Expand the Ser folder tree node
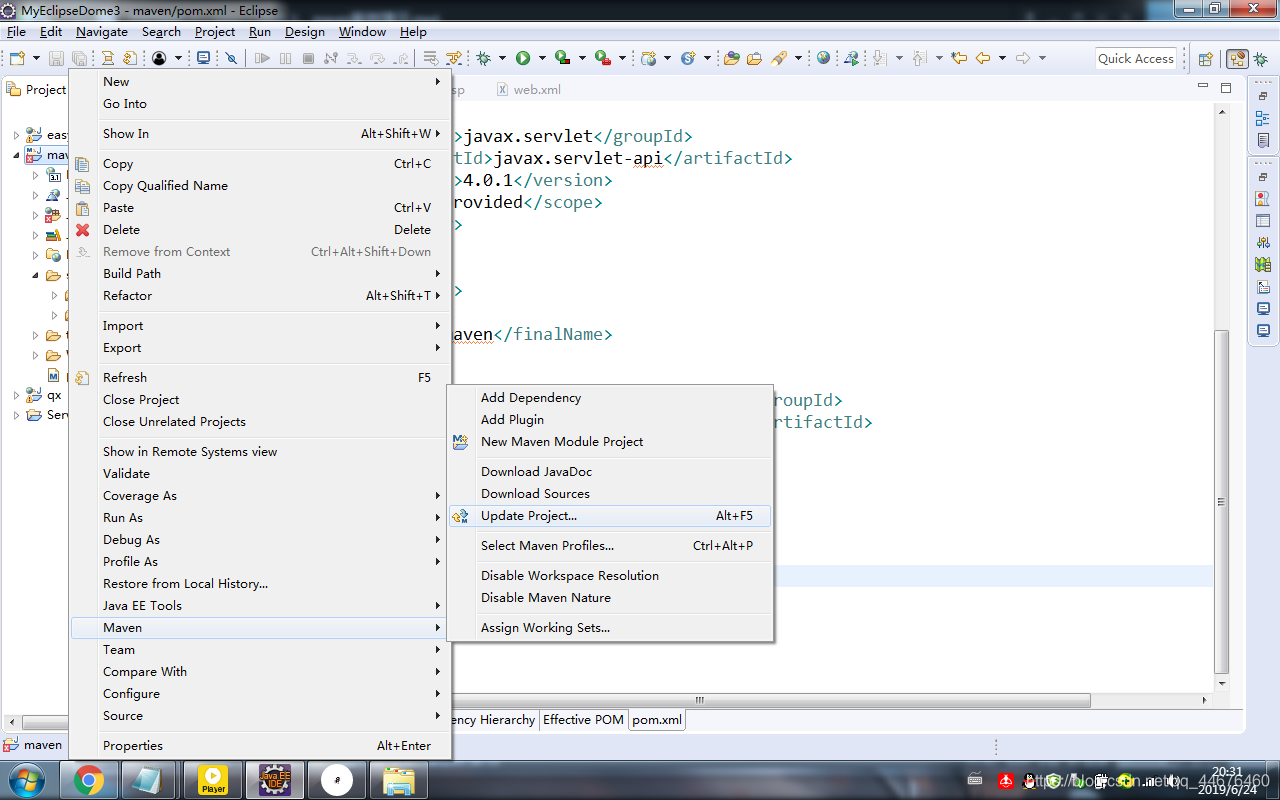This screenshot has width=1280, height=800. pyautogui.click(x=16, y=416)
